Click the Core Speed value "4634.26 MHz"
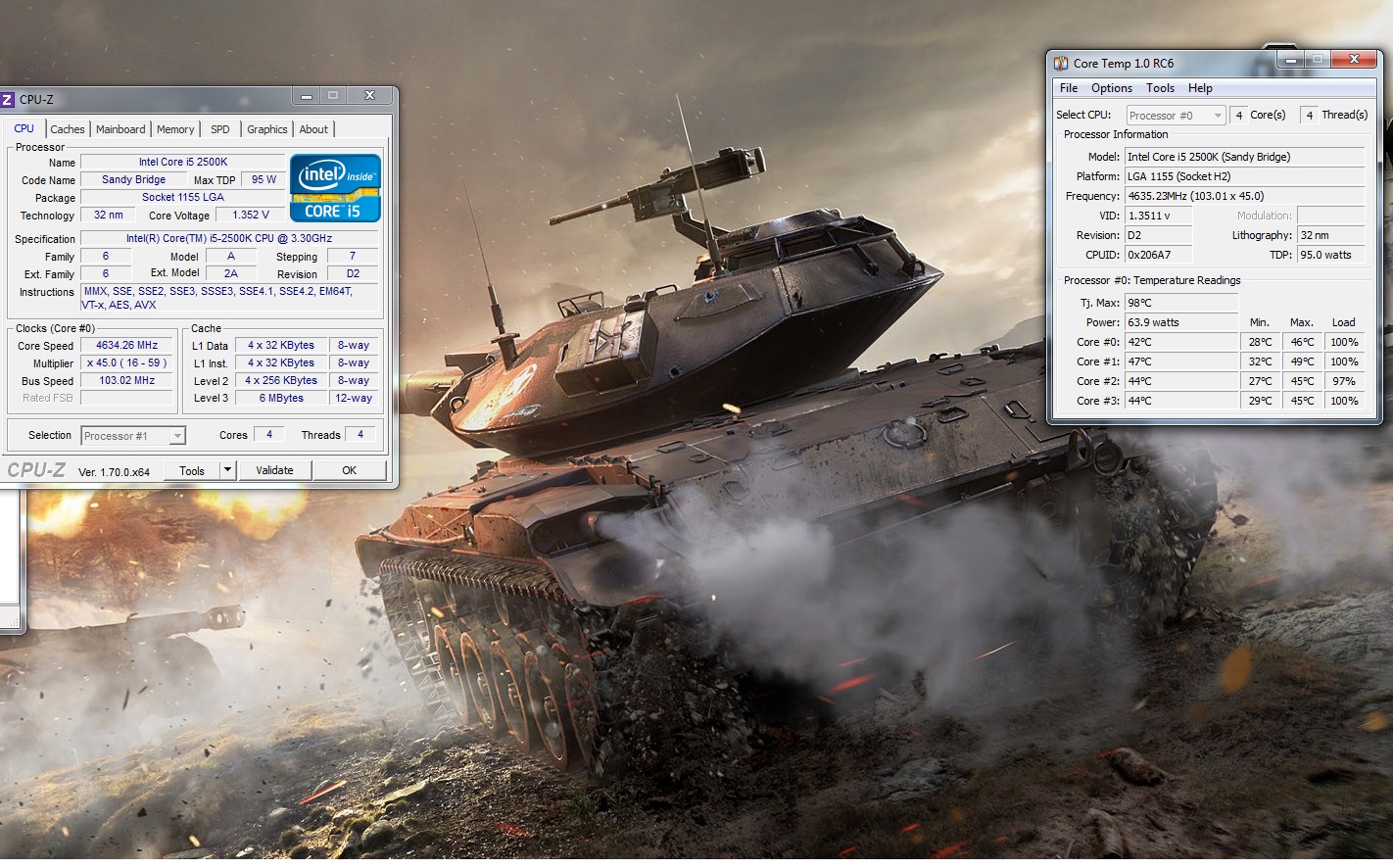This screenshot has height=868, width=1393. coord(126,346)
